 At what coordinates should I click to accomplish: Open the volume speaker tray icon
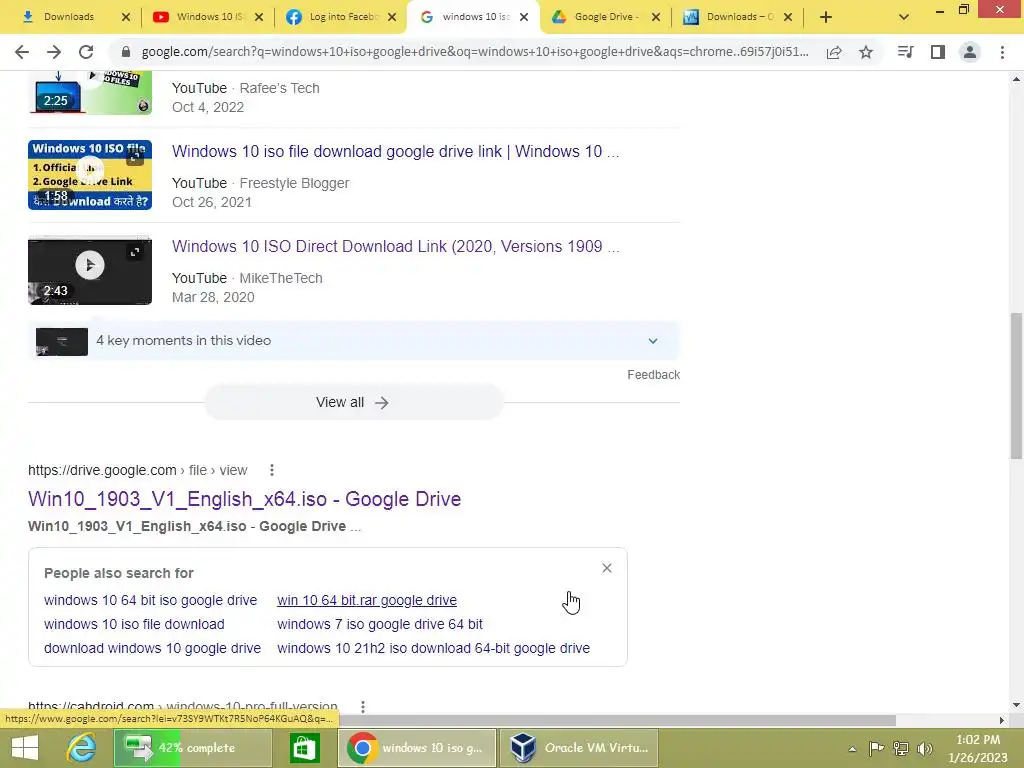tap(925, 748)
